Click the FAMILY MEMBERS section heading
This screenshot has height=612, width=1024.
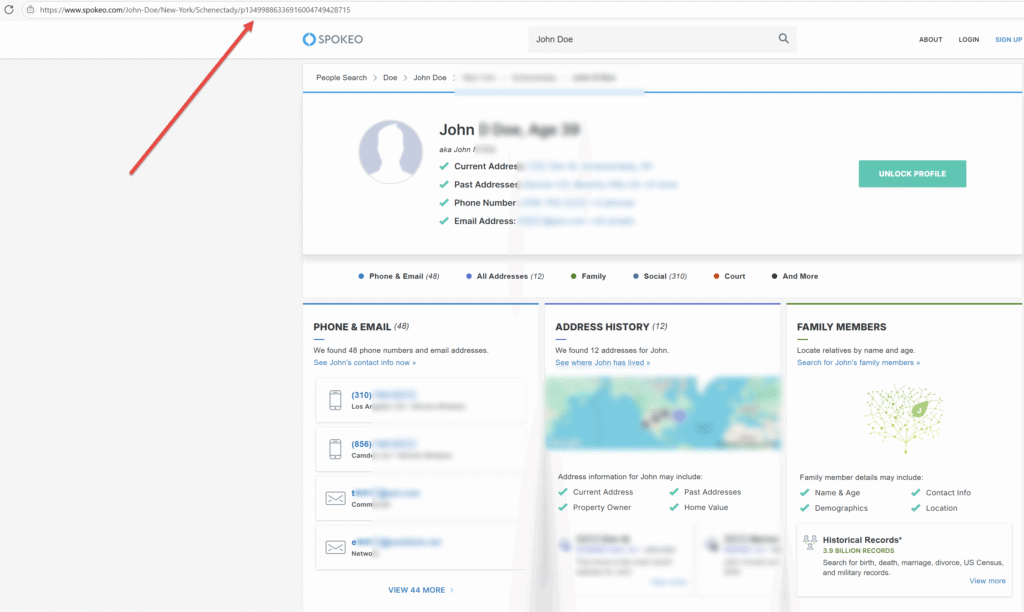coord(841,327)
